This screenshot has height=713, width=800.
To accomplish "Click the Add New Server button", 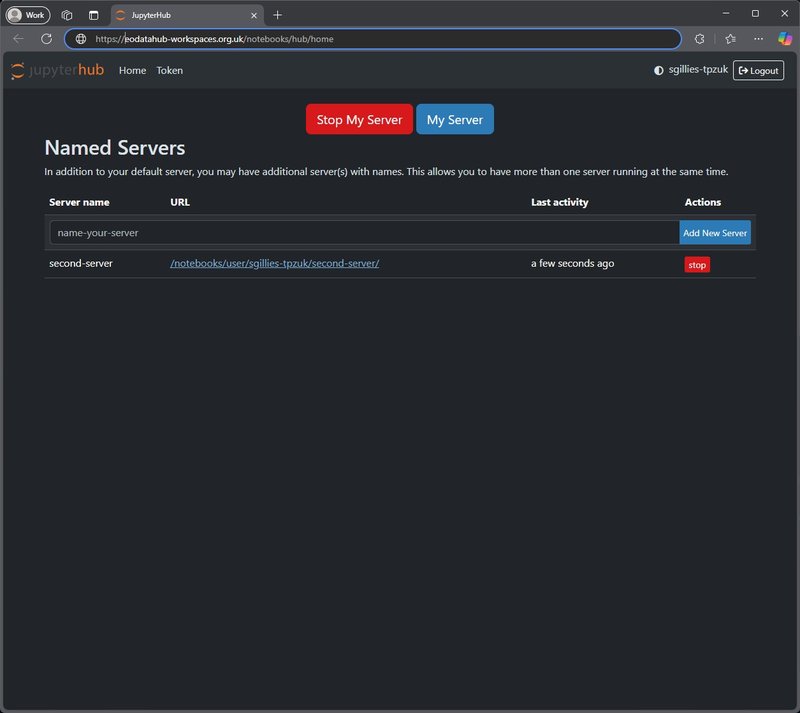I will pyautogui.click(x=714, y=232).
